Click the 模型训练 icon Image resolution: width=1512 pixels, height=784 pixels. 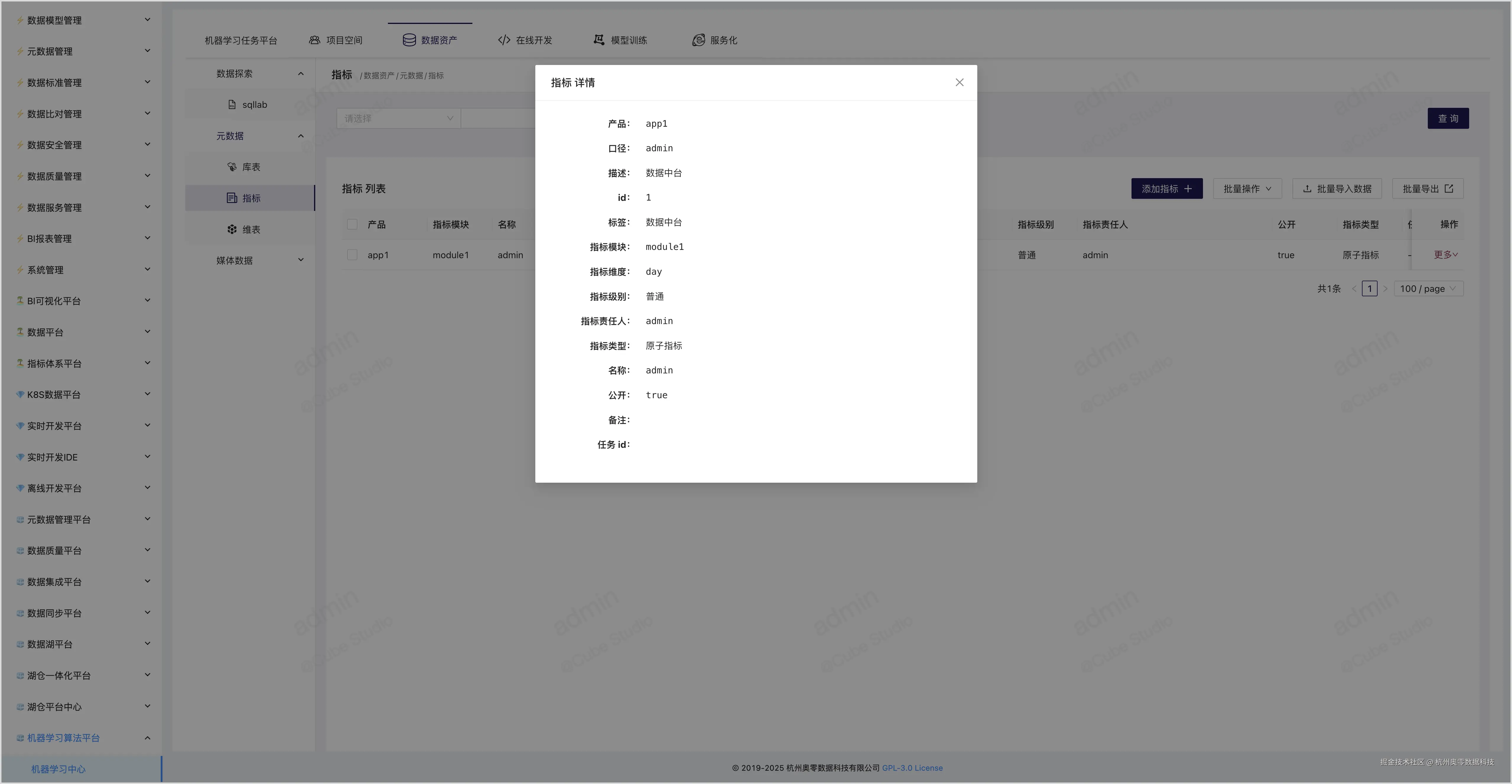[x=599, y=40]
